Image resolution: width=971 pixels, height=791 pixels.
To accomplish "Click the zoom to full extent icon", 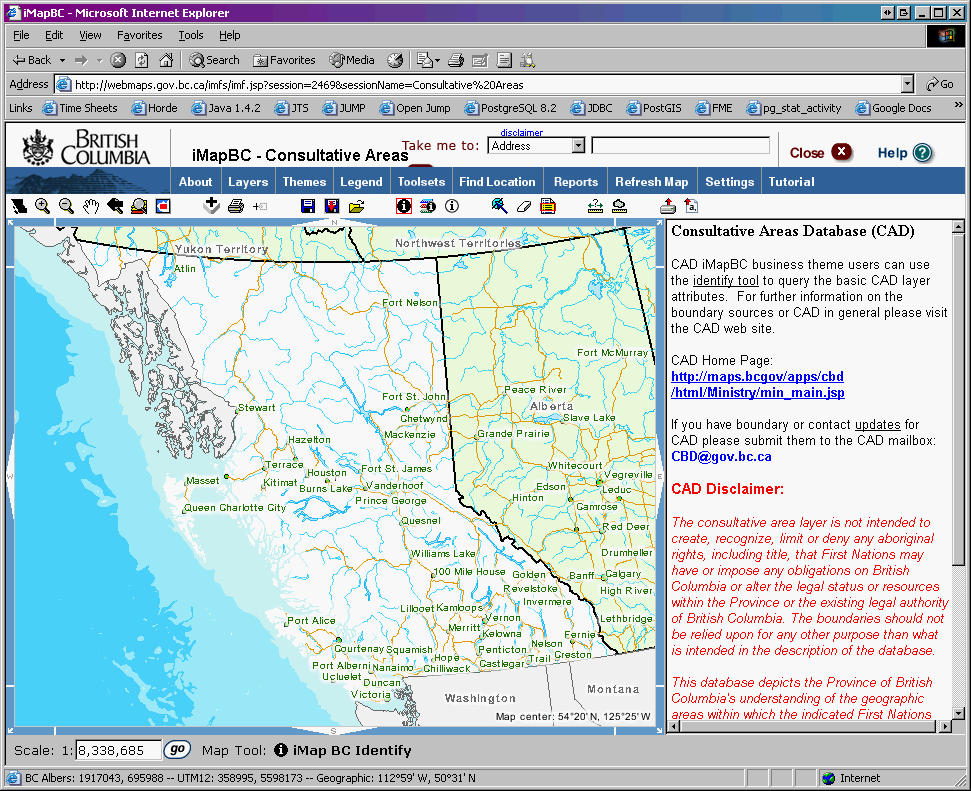I will (139, 206).
